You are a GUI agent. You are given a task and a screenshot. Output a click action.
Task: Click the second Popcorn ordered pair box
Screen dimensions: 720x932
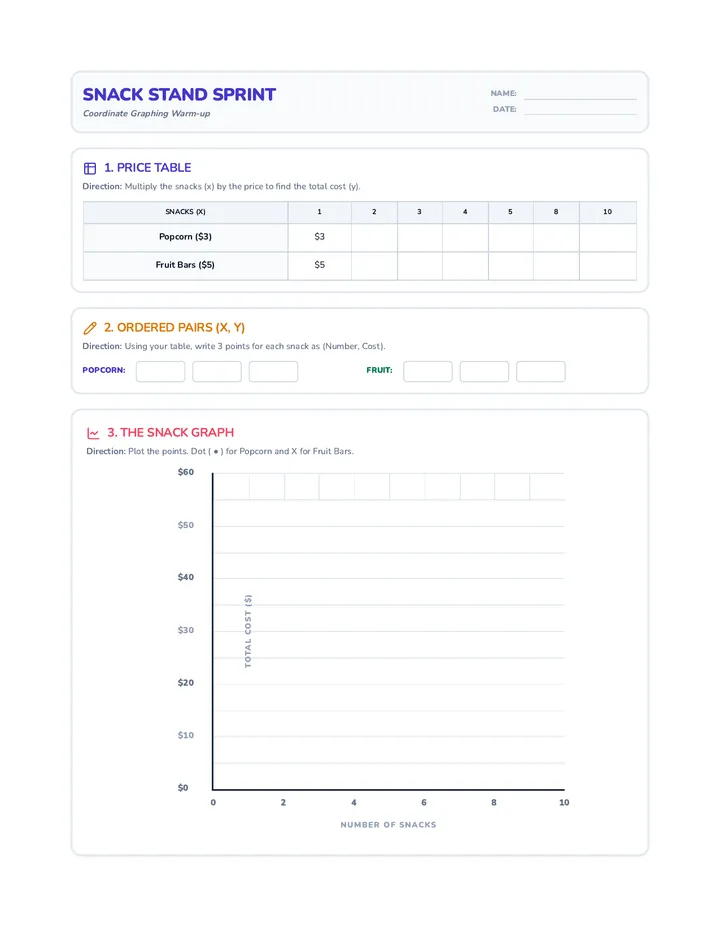(217, 371)
